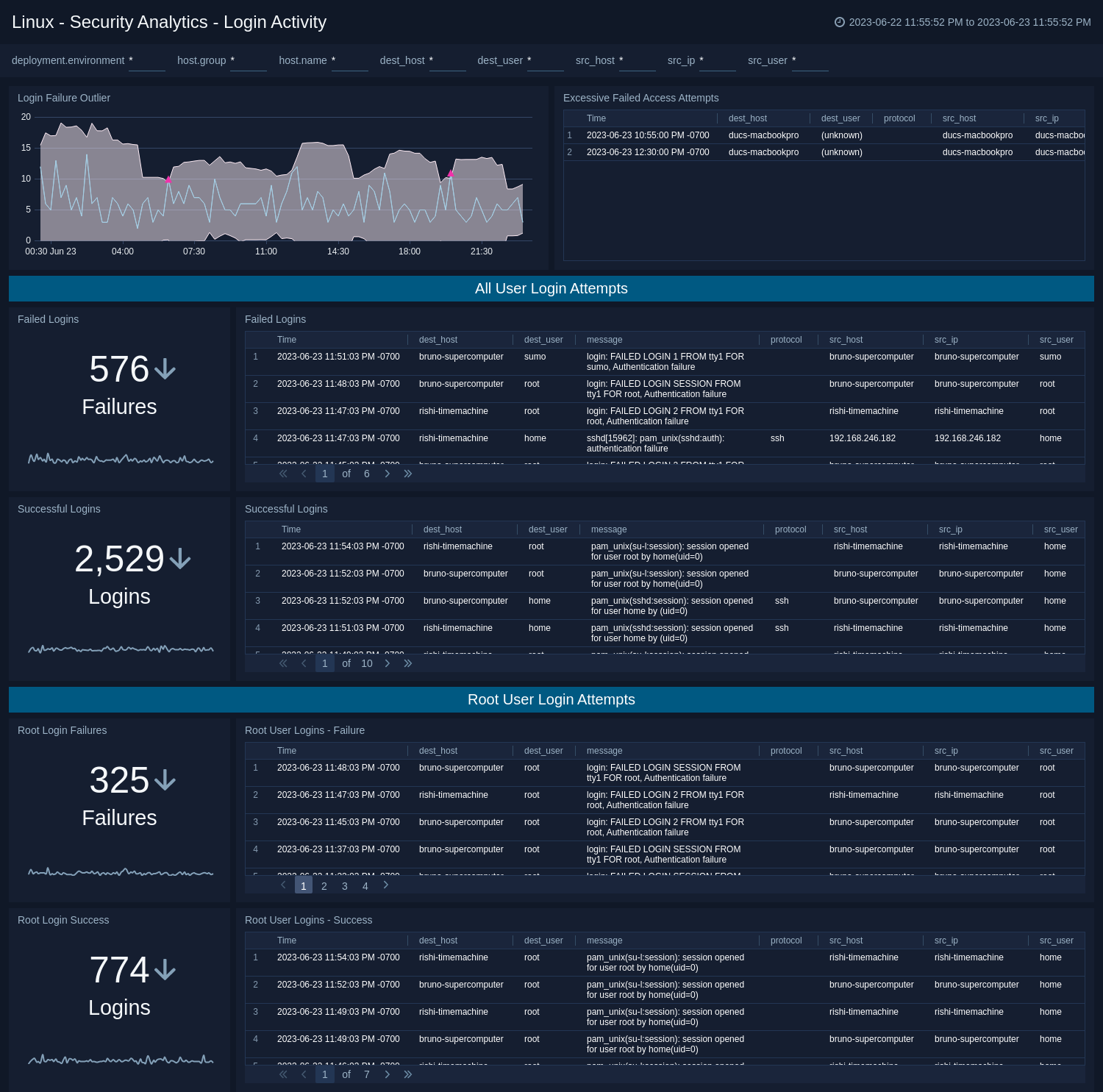Viewport: 1103px width, 1092px height.
Task: Select current page 1 in Root User Logins - Failure
Action: pos(304,885)
